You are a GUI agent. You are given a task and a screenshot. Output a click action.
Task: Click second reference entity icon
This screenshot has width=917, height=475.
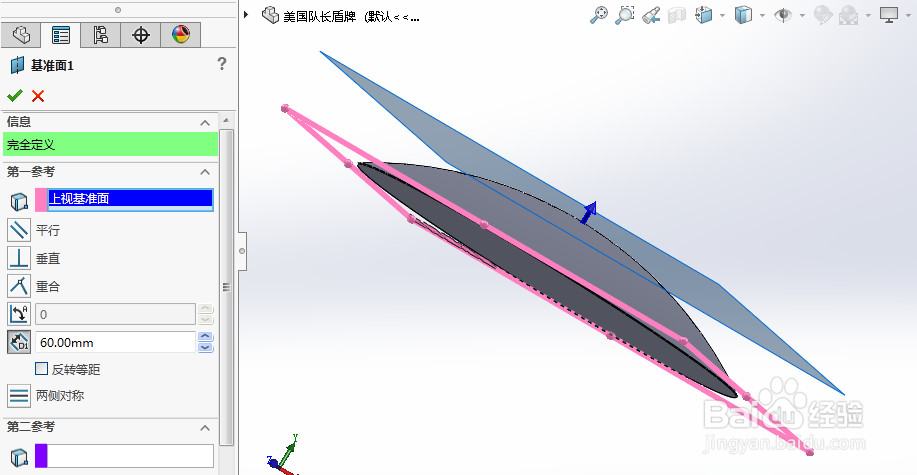tap(19, 457)
